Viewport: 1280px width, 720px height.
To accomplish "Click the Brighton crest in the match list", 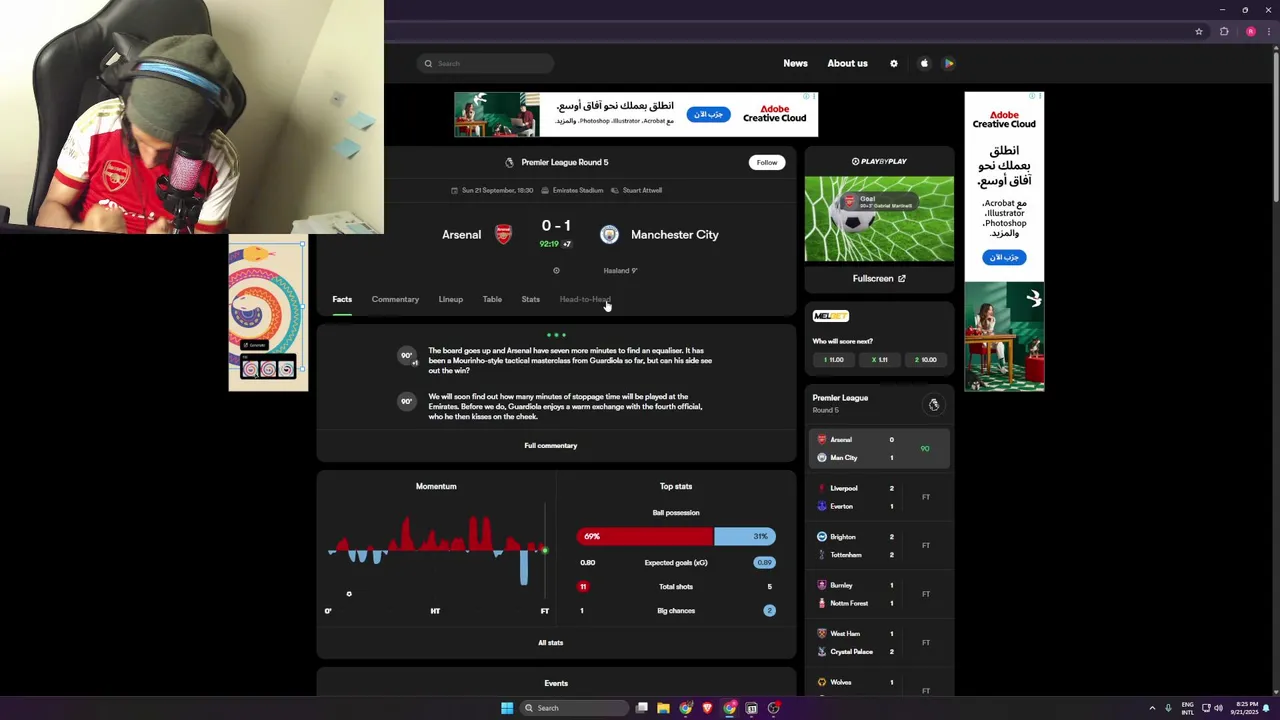I will click(822, 537).
